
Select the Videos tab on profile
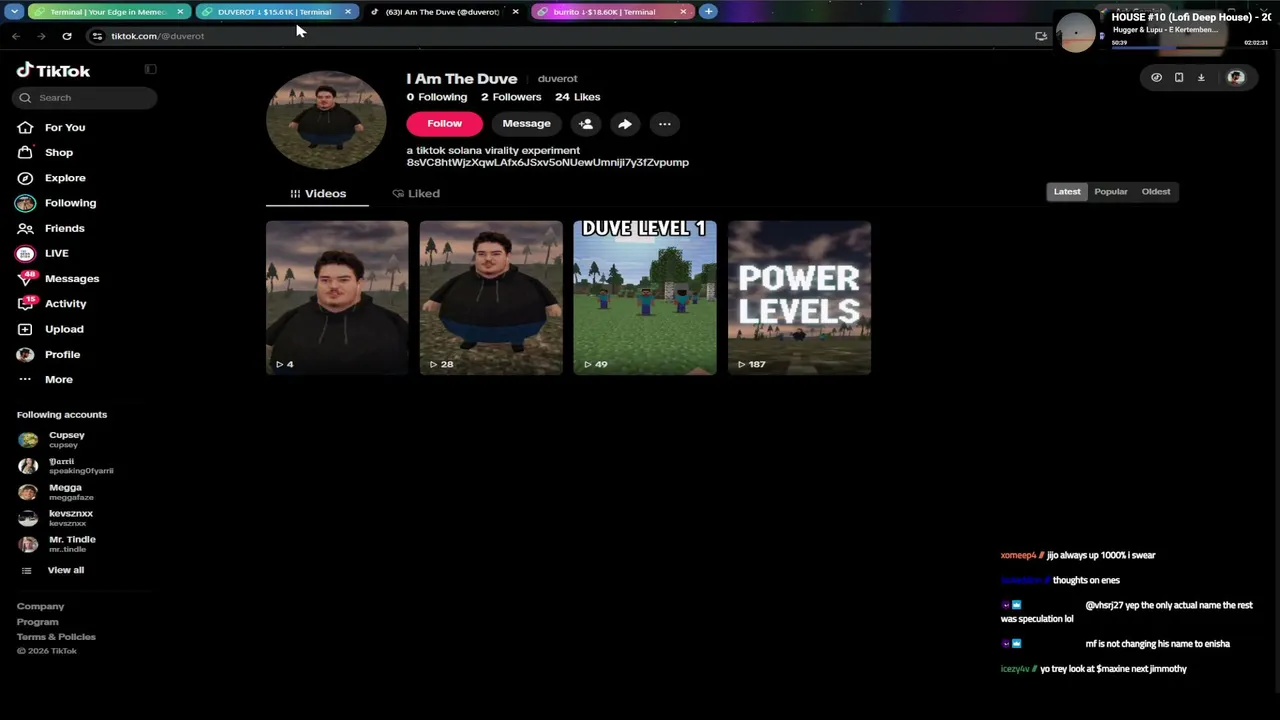pos(318,194)
